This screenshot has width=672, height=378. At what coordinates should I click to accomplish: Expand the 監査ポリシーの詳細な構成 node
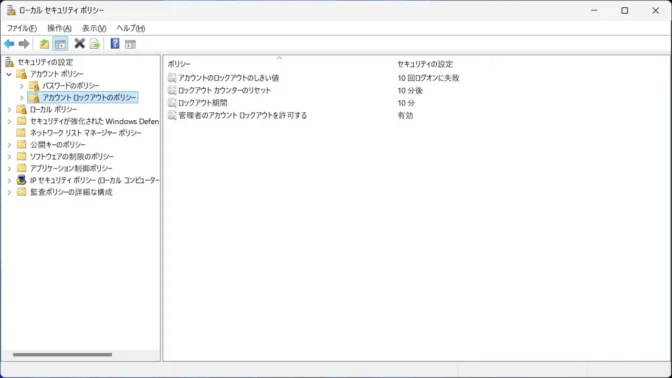pos(9,192)
